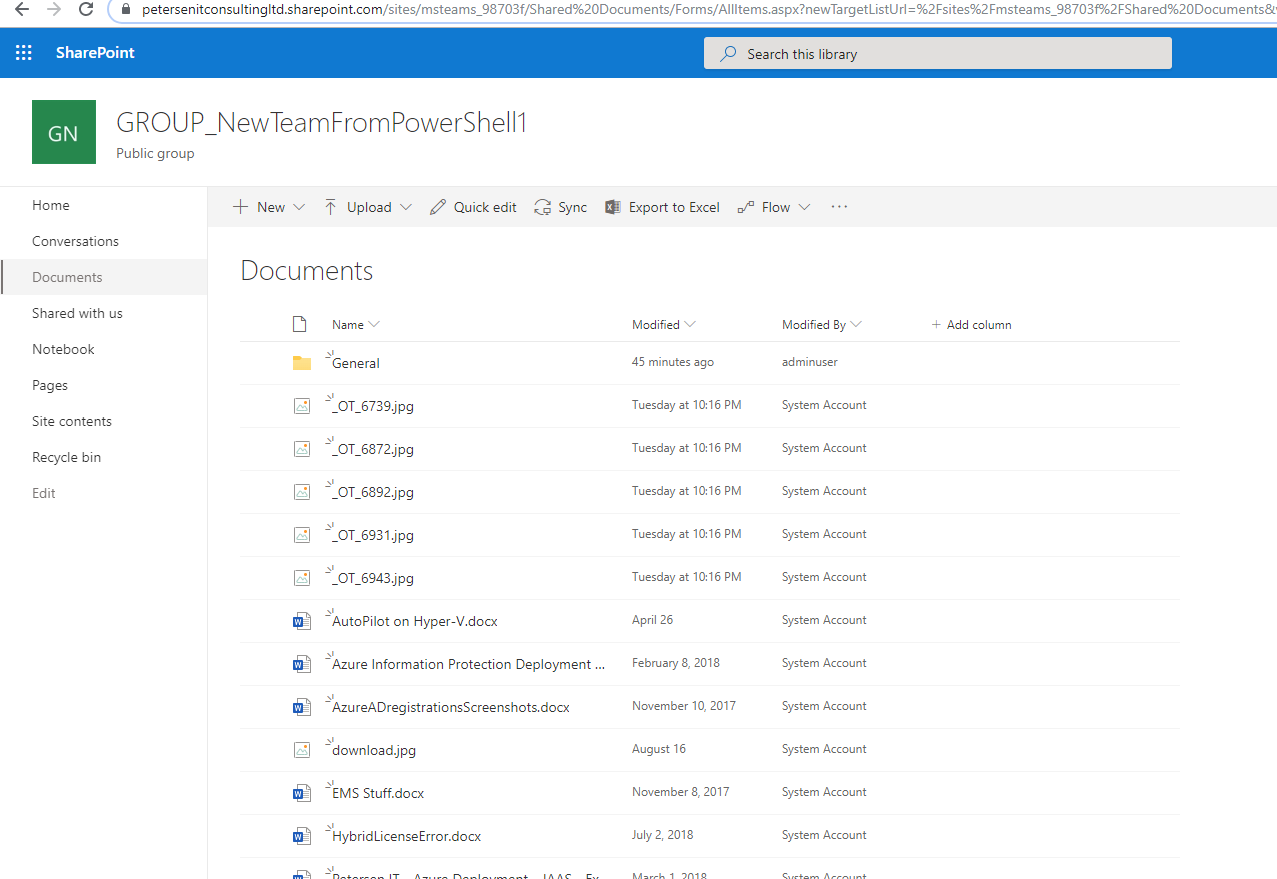Click the 'Public group' label
The height and width of the screenshot is (879, 1277).
[x=155, y=153]
